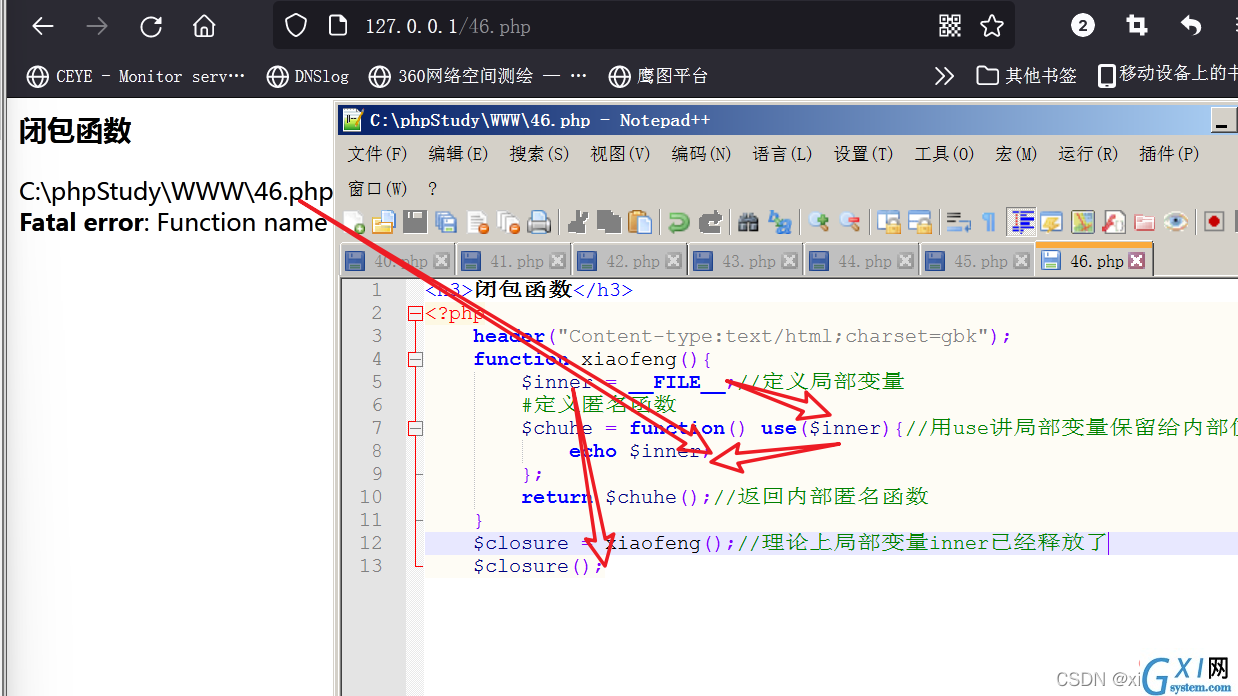This screenshot has height=696, width=1238.
Task: Open Folder as Workspace icon
Action: point(1144,222)
